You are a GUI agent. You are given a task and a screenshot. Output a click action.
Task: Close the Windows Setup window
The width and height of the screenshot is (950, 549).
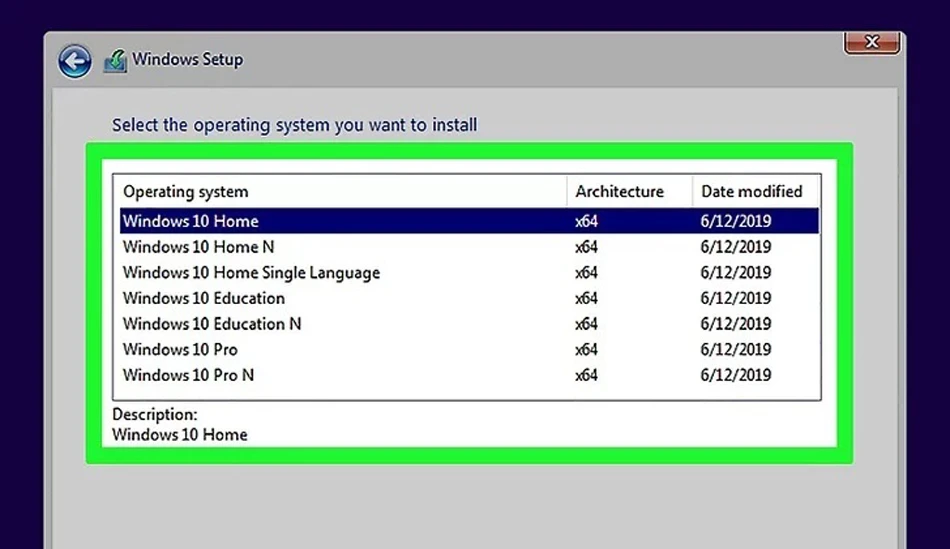(872, 42)
